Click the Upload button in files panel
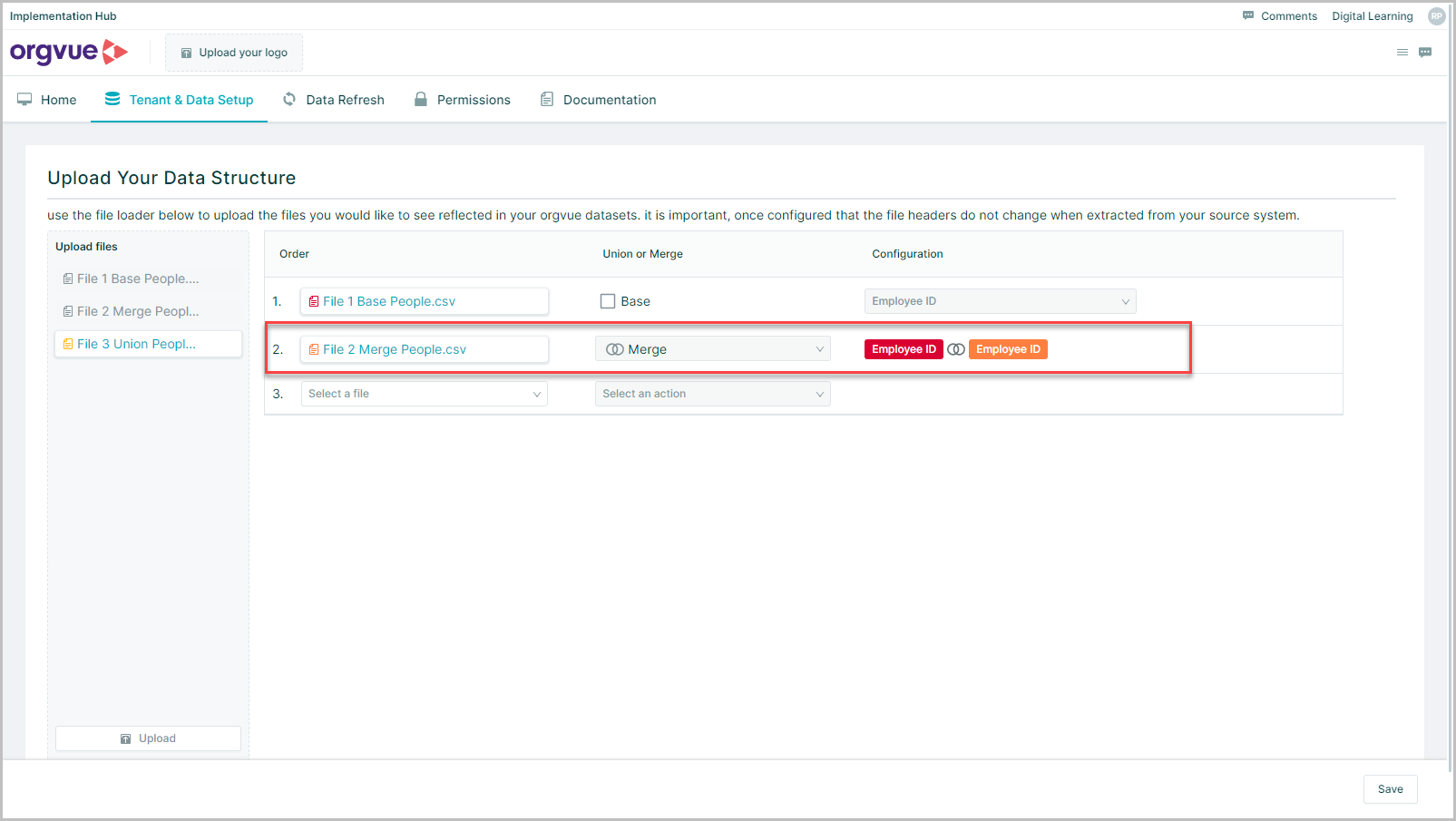 click(149, 738)
